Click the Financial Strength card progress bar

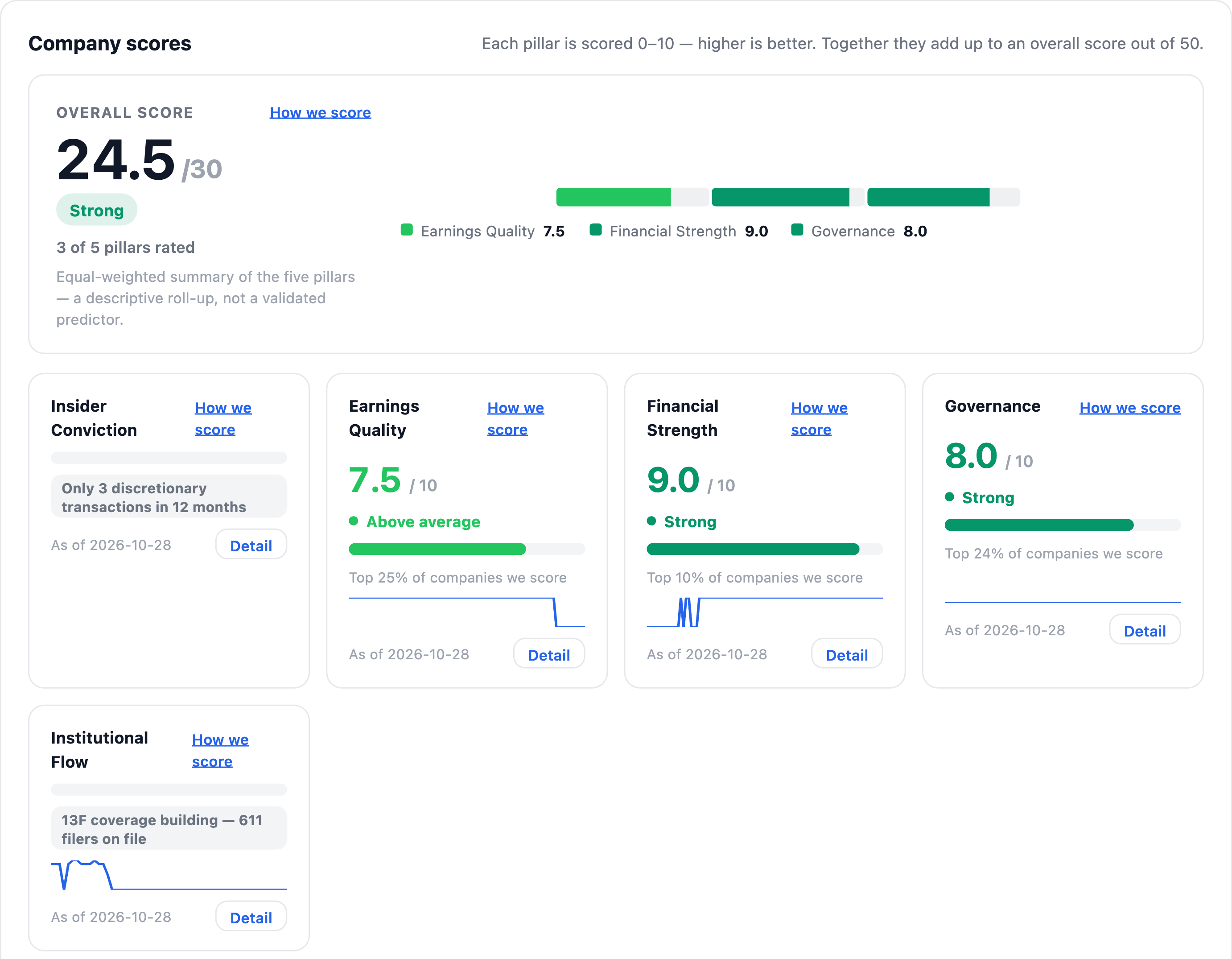point(764,549)
